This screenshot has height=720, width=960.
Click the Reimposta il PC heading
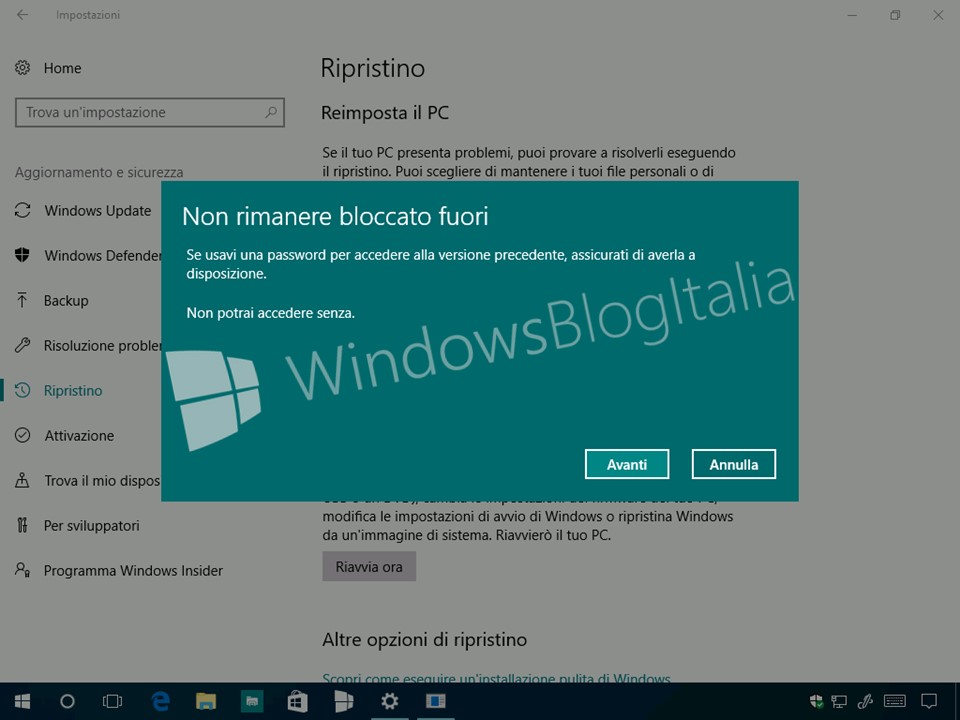pyautogui.click(x=385, y=113)
